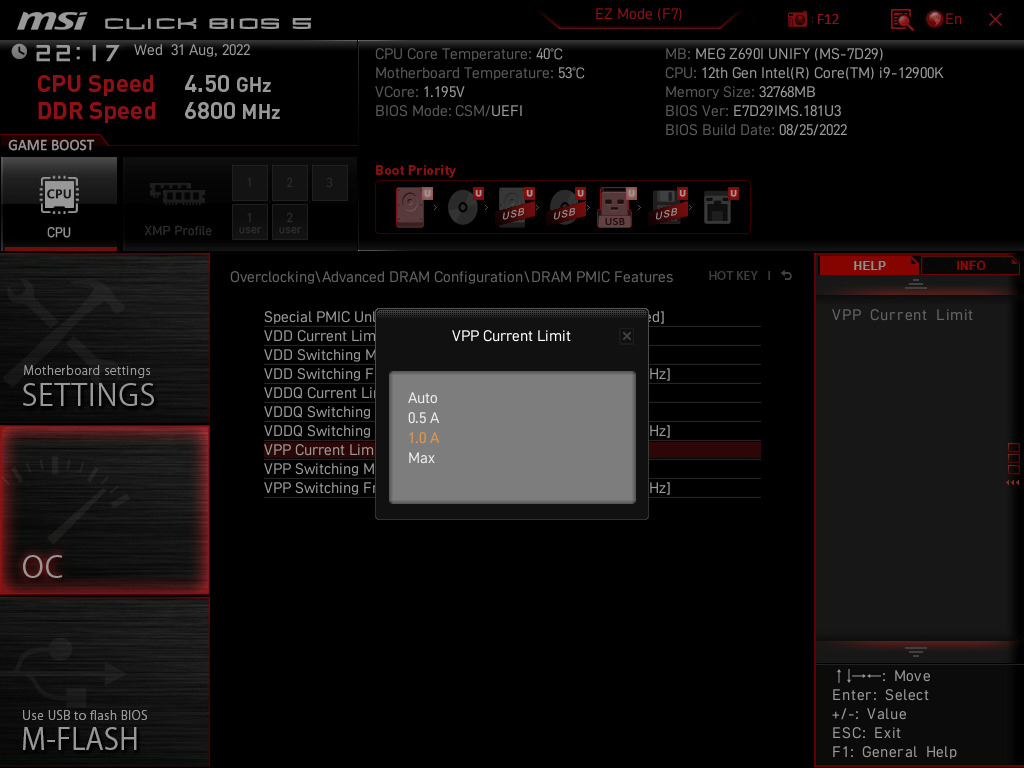Open the HOT KEY list
The width and height of the screenshot is (1024, 768).
(x=733, y=276)
